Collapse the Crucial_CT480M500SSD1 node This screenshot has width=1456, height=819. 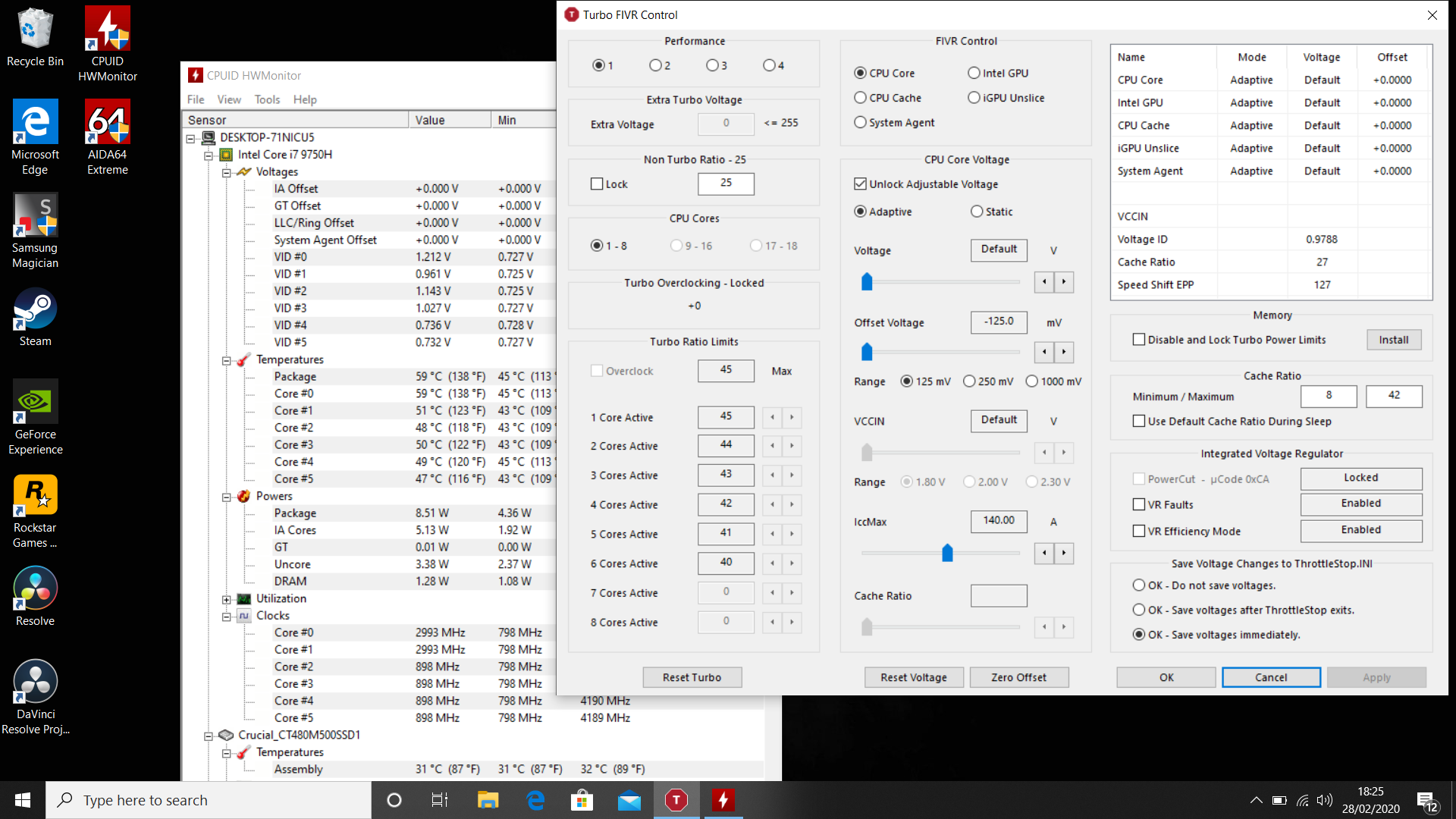tap(209, 736)
